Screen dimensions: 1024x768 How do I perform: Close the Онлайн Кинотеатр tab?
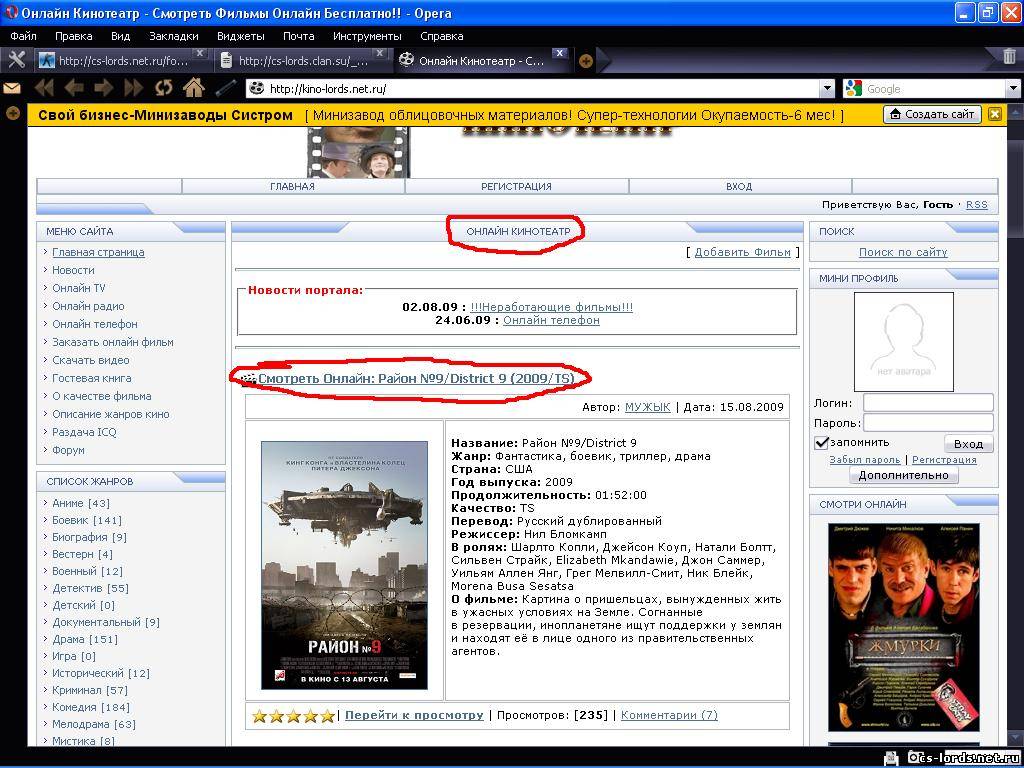tap(559, 53)
